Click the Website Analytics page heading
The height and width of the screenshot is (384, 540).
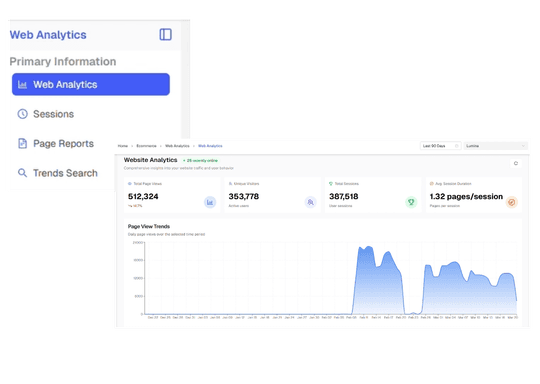150,160
